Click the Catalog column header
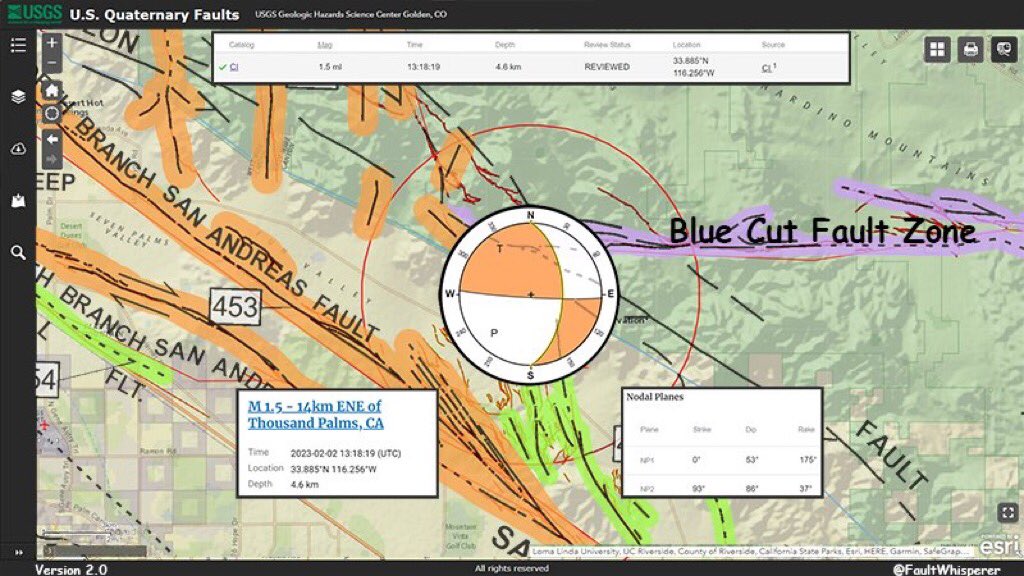Viewport: 1024px width, 576px height. pos(242,44)
